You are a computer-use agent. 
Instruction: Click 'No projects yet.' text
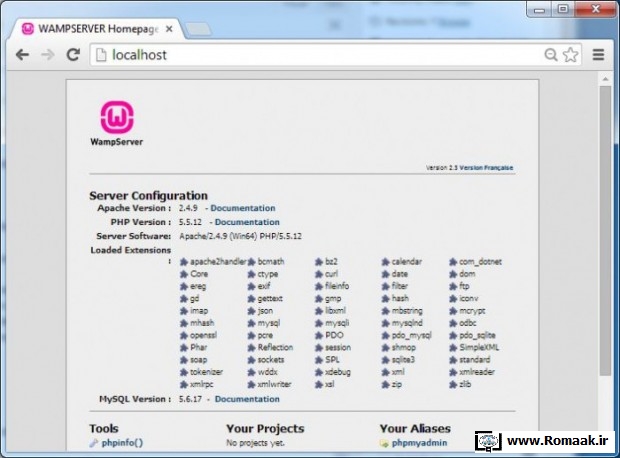click(255, 443)
